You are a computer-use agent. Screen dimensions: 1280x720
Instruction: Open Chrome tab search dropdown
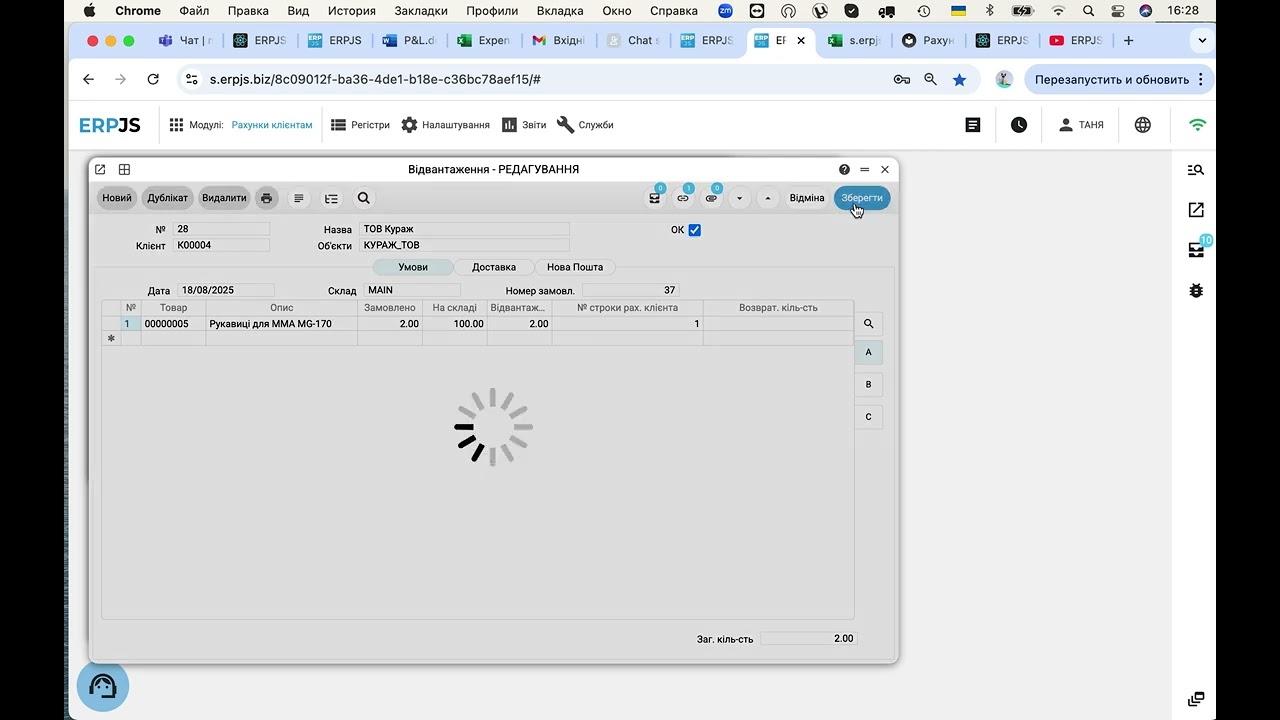1202,41
